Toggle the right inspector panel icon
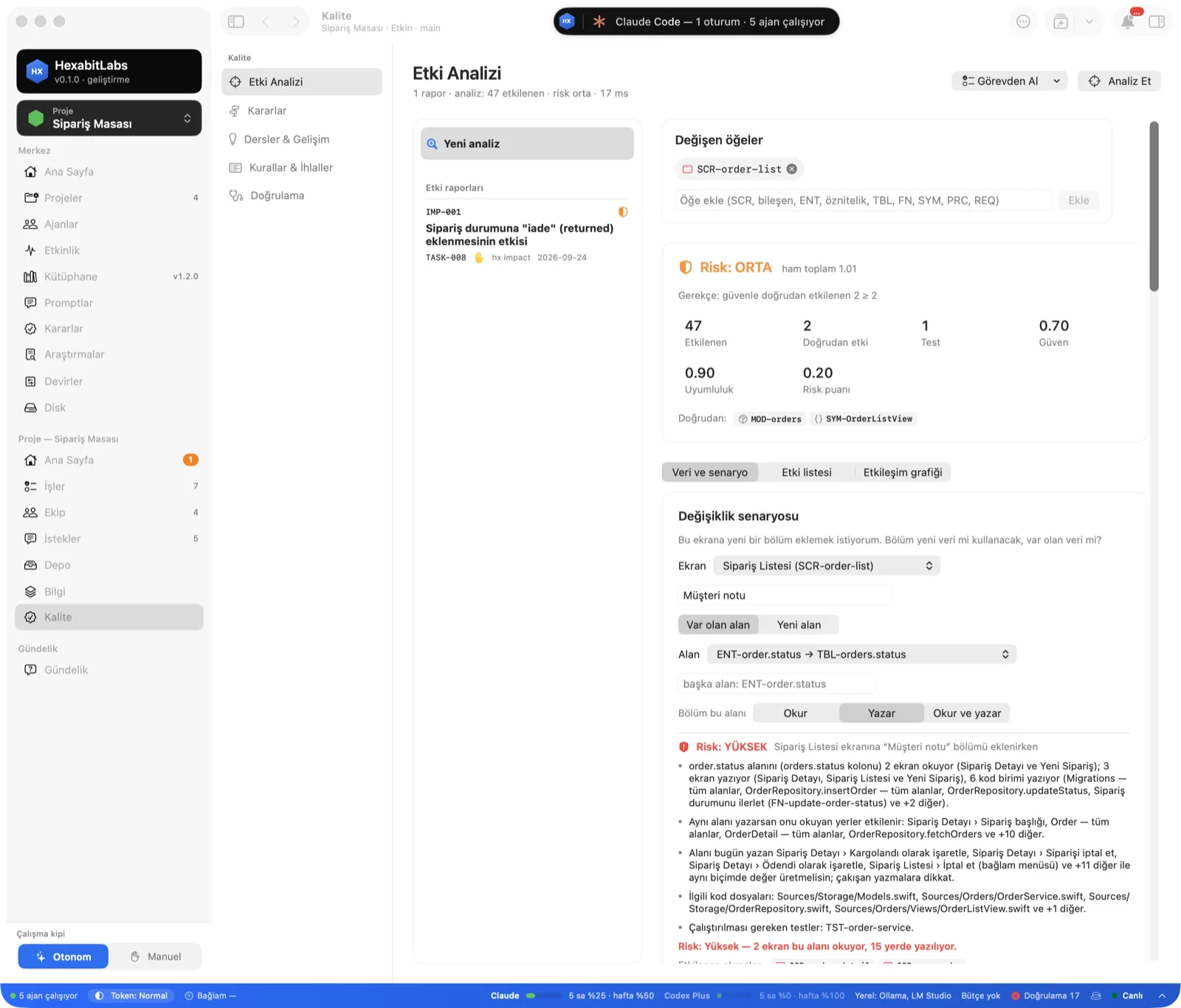 click(x=1157, y=21)
